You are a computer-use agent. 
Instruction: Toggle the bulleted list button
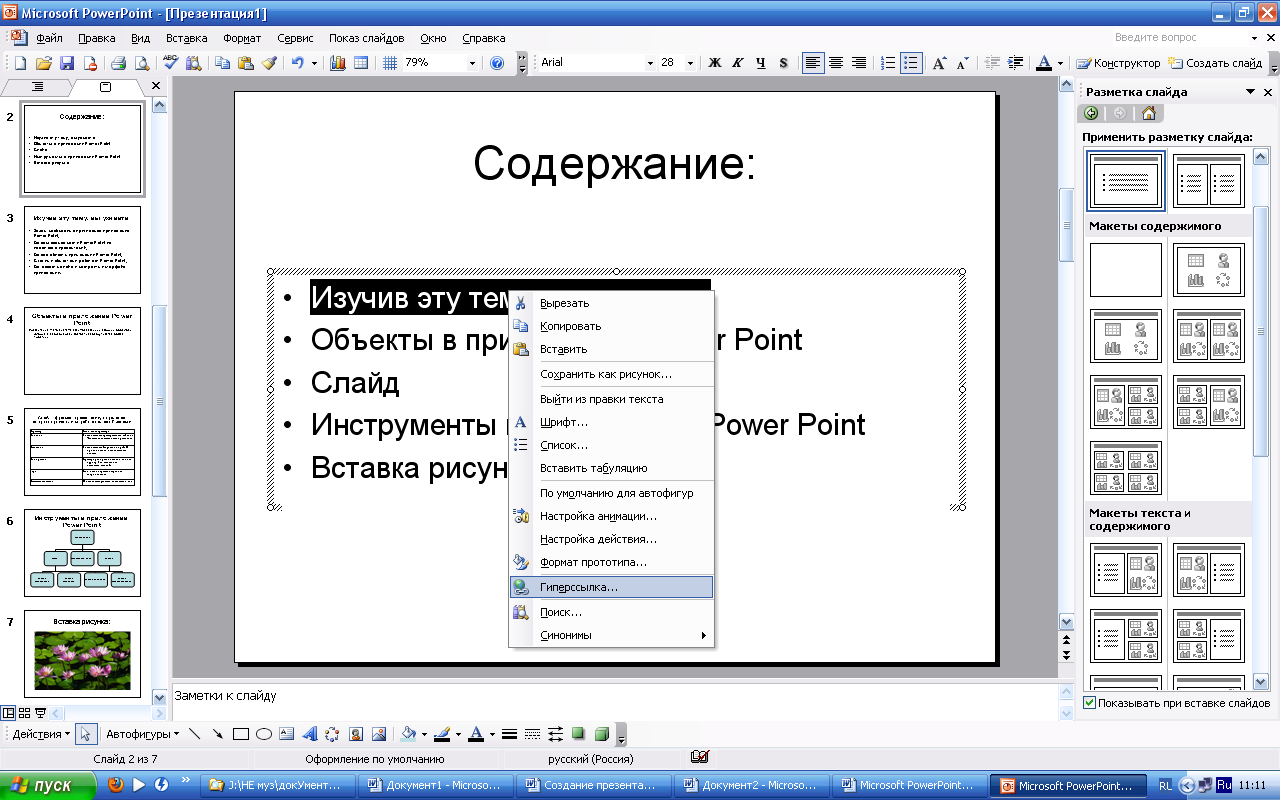tap(911, 63)
